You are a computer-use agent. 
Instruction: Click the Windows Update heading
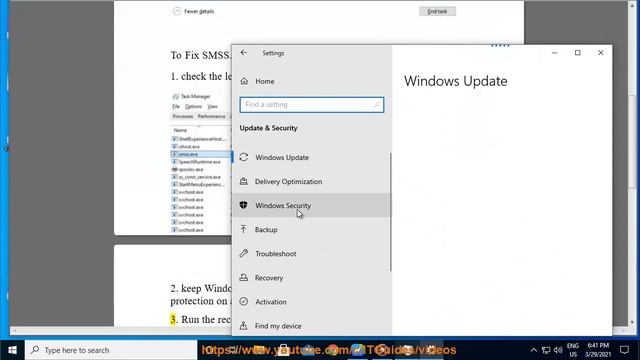tap(456, 81)
